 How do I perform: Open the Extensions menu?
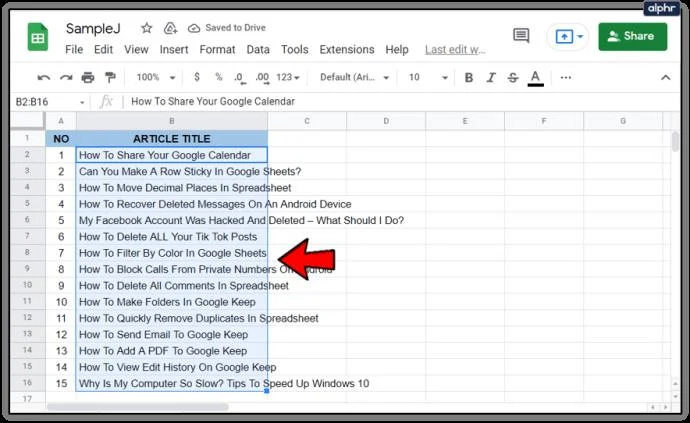coord(346,49)
